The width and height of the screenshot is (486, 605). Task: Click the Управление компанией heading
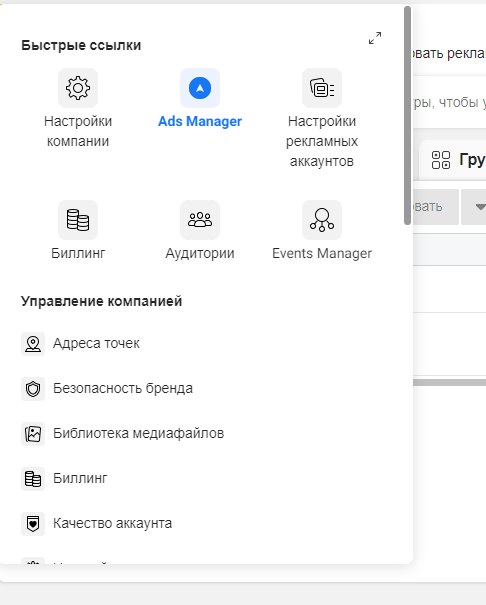[x=101, y=301]
